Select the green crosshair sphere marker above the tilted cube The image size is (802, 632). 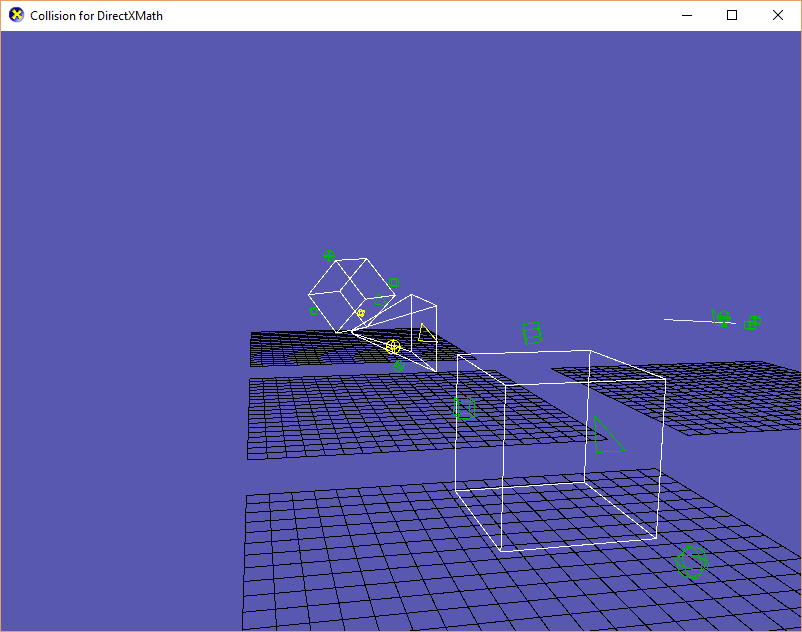click(x=328, y=255)
